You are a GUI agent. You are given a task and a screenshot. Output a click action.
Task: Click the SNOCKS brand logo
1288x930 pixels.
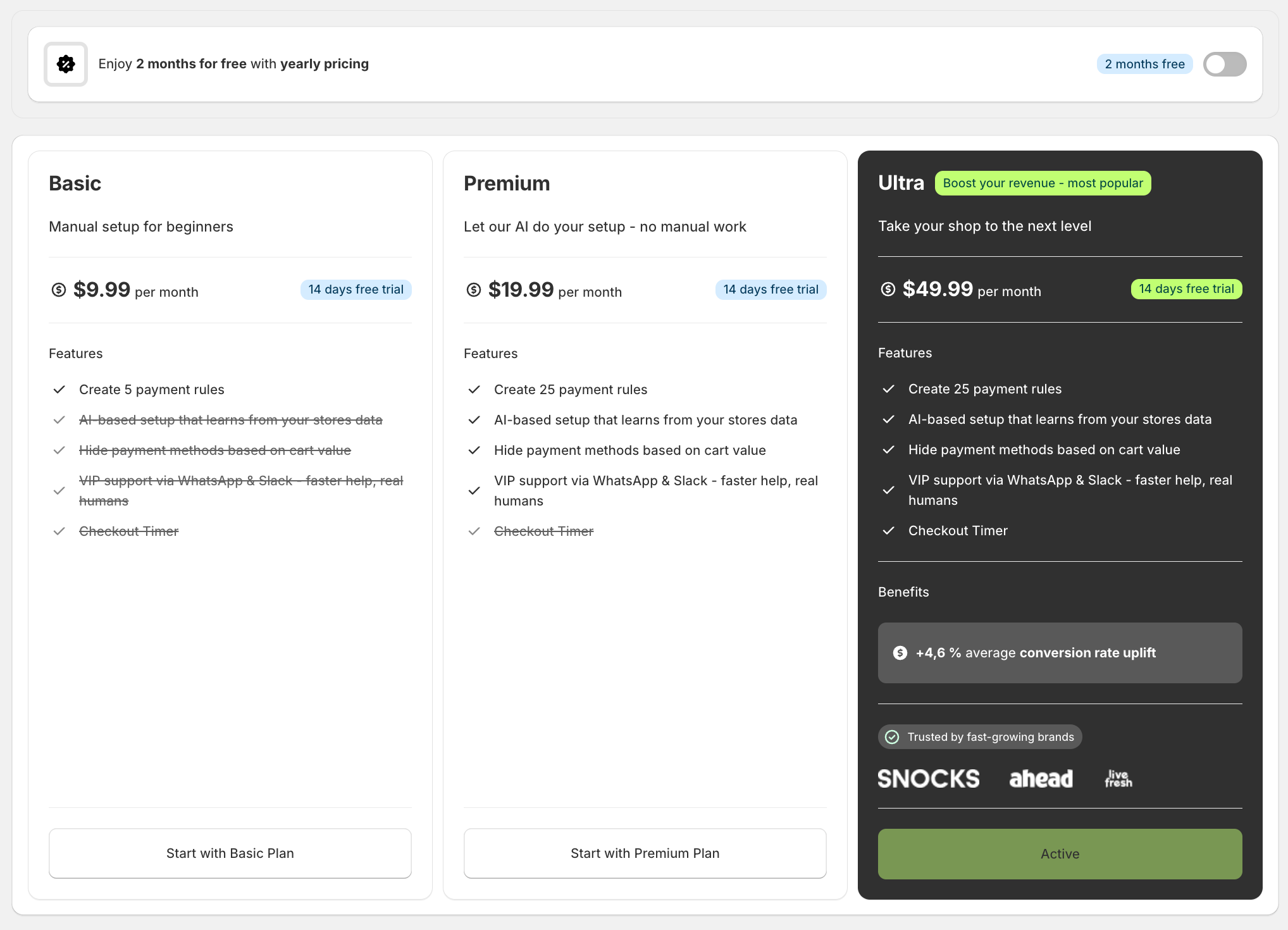click(929, 779)
